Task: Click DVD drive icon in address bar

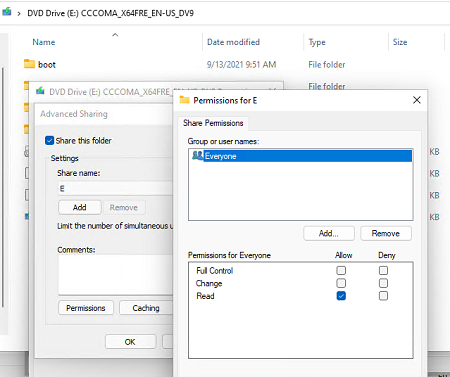Action: pos(6,12)
